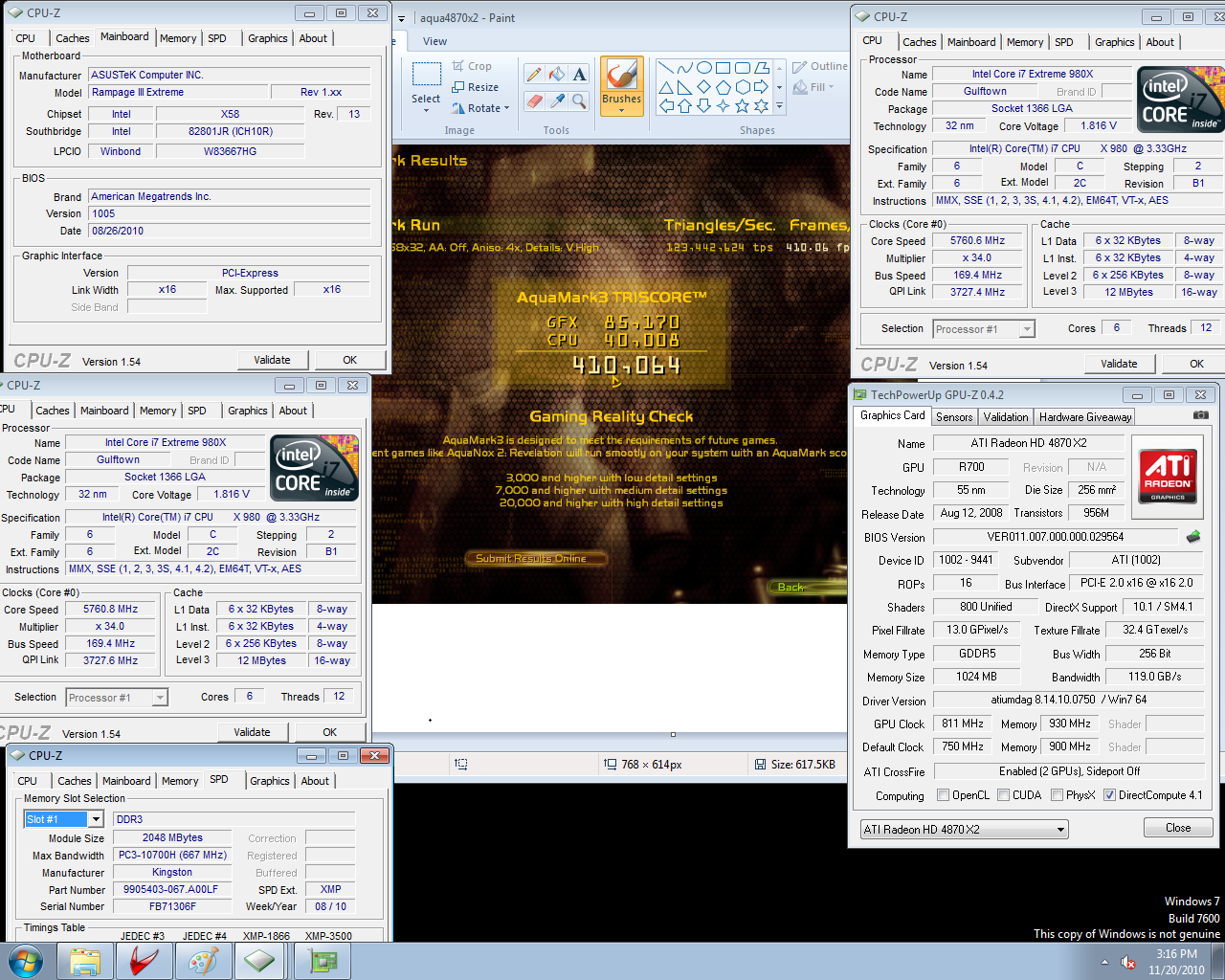Click the GPU-Z BIOS save chip icon

[1193, 537]
